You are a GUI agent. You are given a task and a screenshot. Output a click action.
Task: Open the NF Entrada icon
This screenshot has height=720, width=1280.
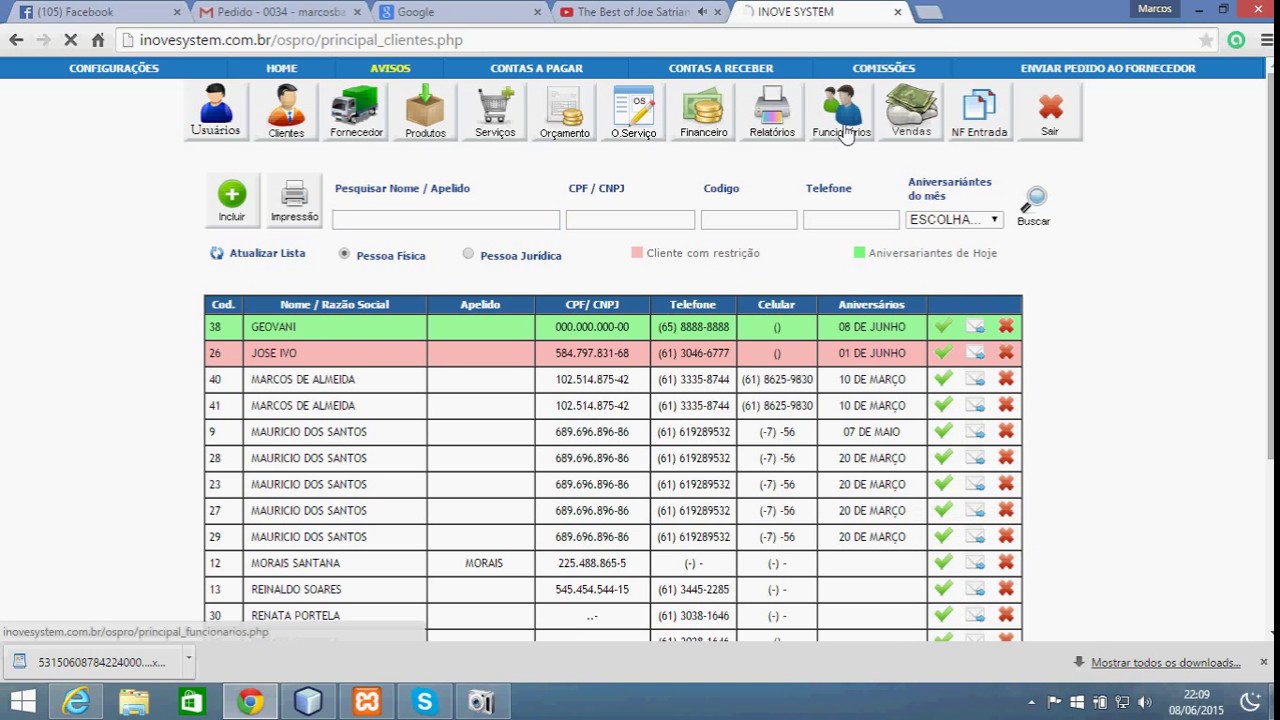point(979,111)
